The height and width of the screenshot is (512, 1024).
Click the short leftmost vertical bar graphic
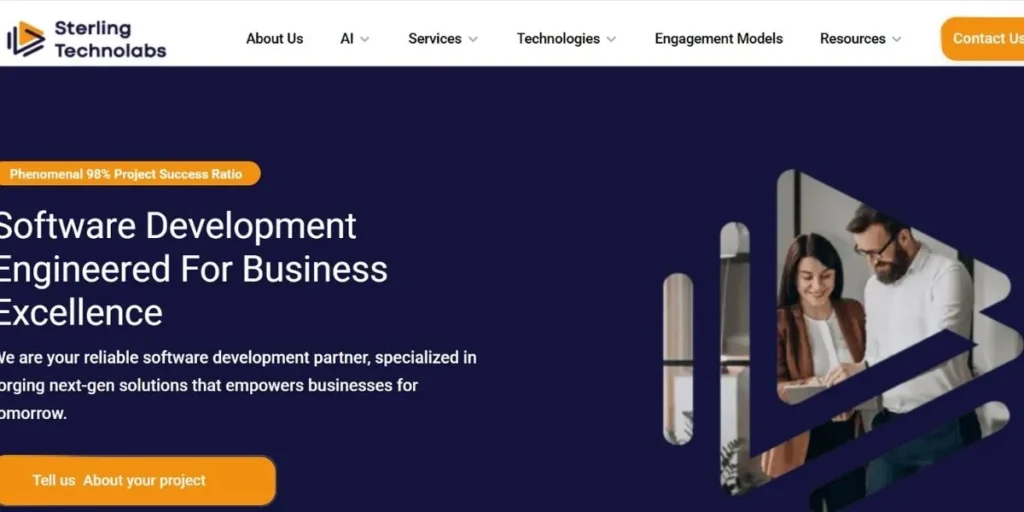click(x=678, y=359)
